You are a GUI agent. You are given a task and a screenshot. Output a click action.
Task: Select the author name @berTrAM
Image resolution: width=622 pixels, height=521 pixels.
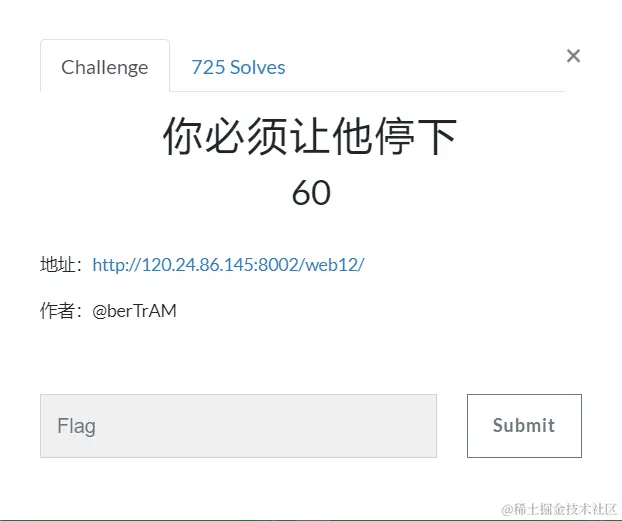[134, 311]
